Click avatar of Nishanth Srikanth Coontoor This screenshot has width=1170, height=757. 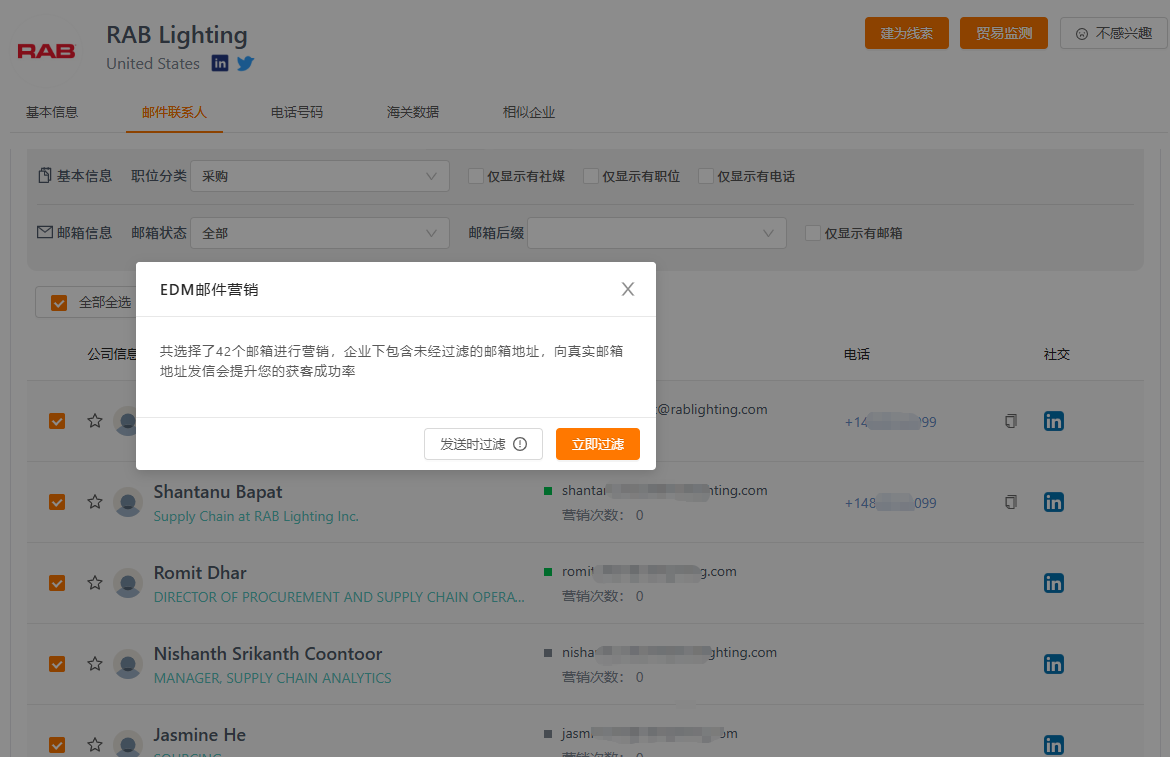(x=128, y=664)
